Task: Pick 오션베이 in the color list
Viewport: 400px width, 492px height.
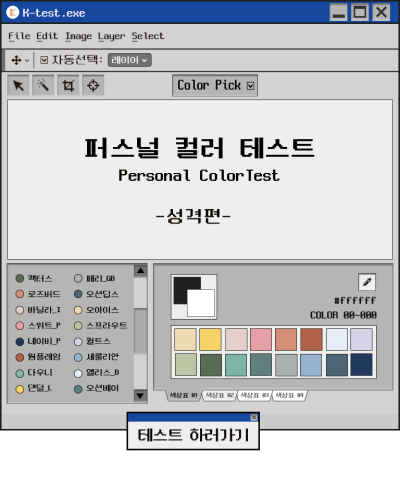Action: (x=96, y=388)
